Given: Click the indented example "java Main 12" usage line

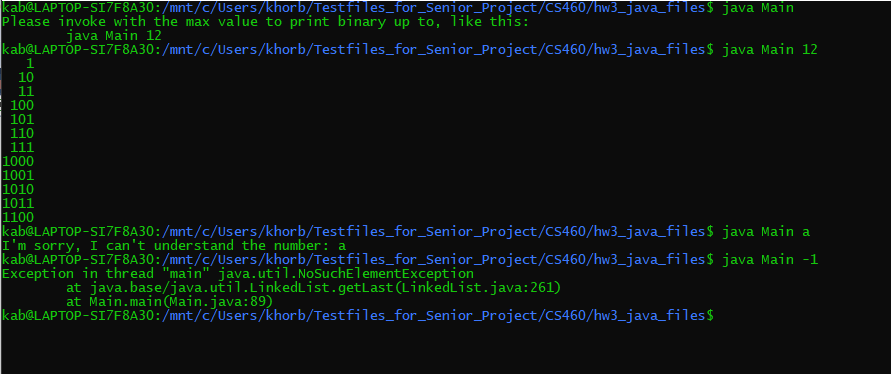Looking at the screenshot, I should (114, 36).
